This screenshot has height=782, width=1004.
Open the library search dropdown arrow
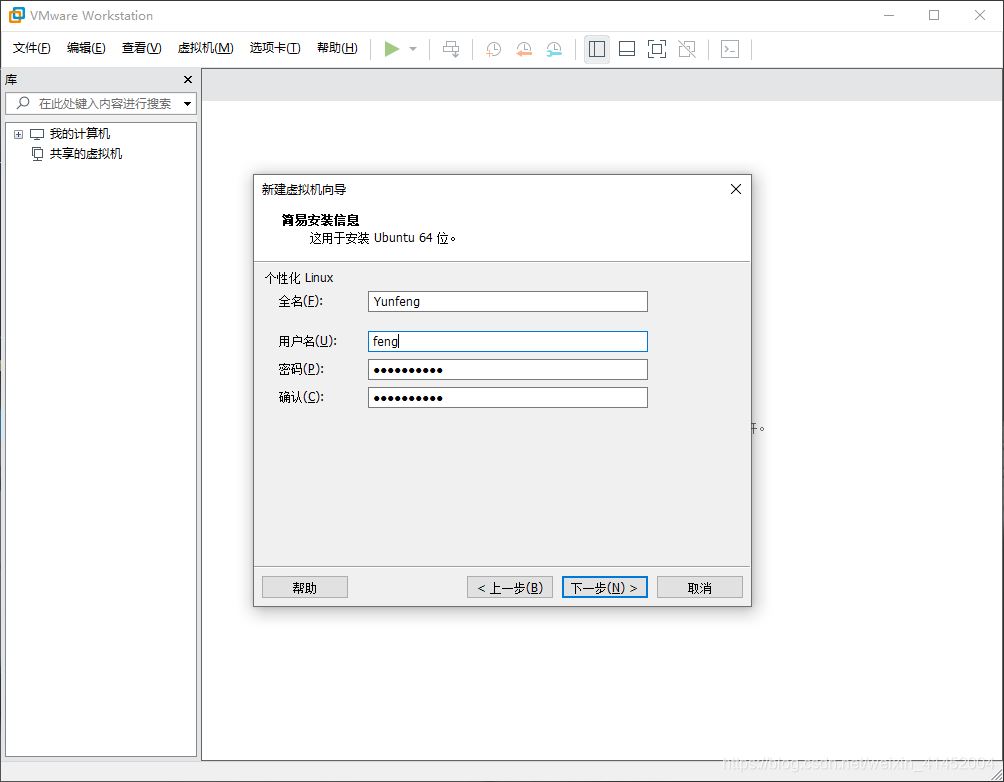point(188,104)
